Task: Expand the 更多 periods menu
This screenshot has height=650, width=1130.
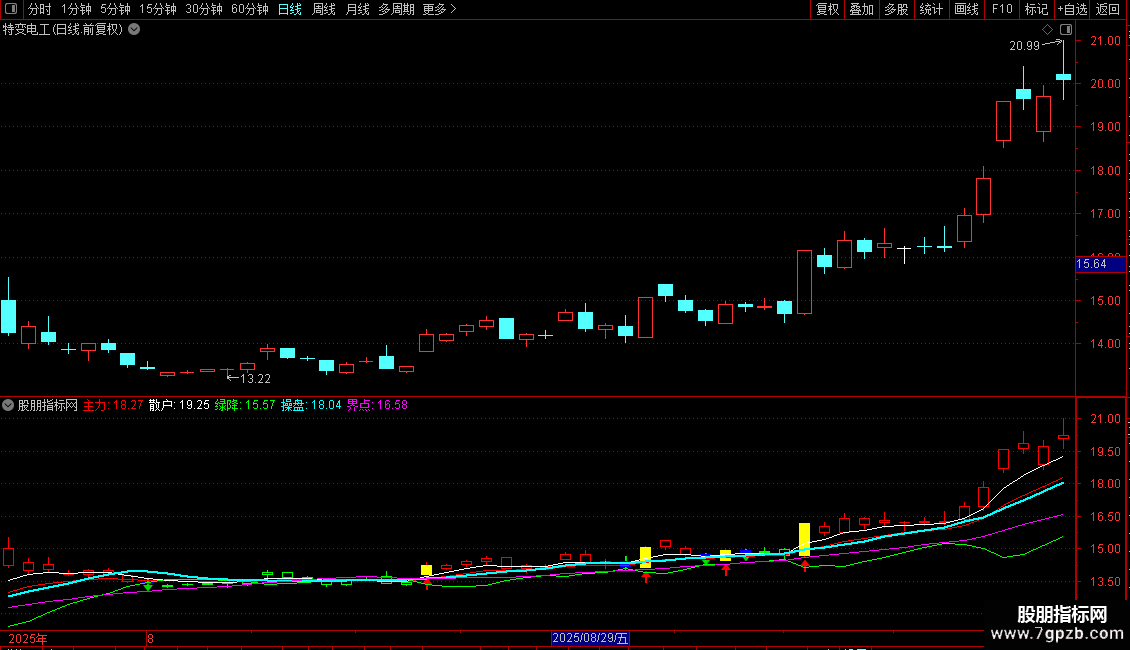Action: click(x=440, y=9)
